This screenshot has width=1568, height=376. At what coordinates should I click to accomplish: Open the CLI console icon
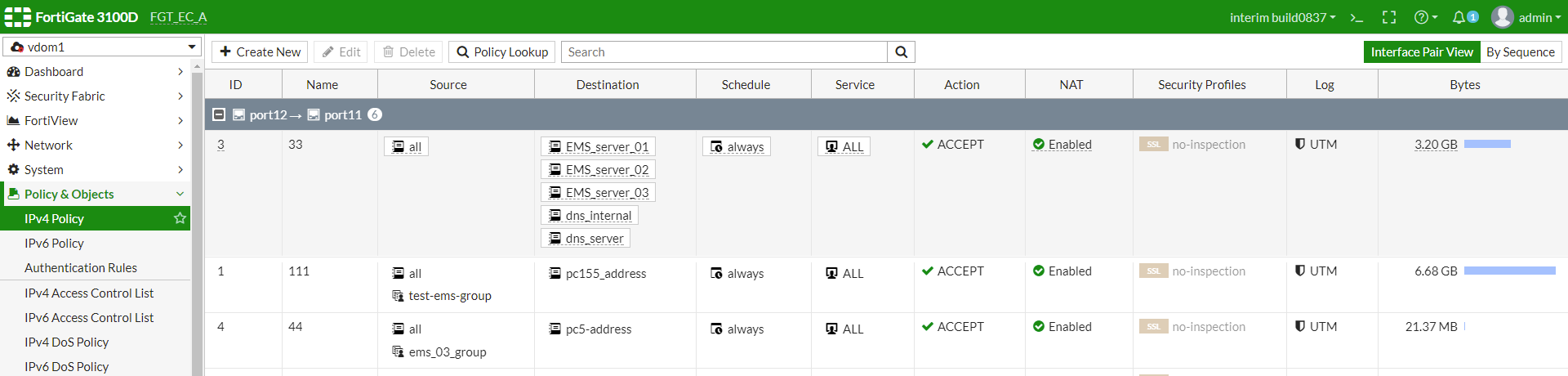tap(1356, 17)
